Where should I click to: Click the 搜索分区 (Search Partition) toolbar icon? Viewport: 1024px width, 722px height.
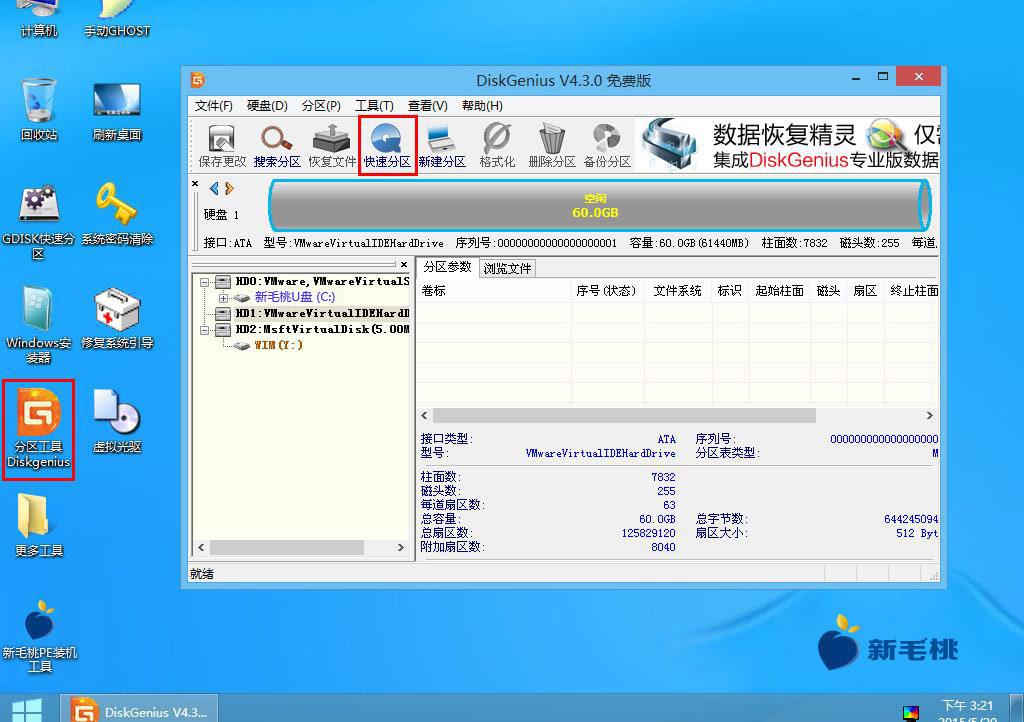(277, 146)
